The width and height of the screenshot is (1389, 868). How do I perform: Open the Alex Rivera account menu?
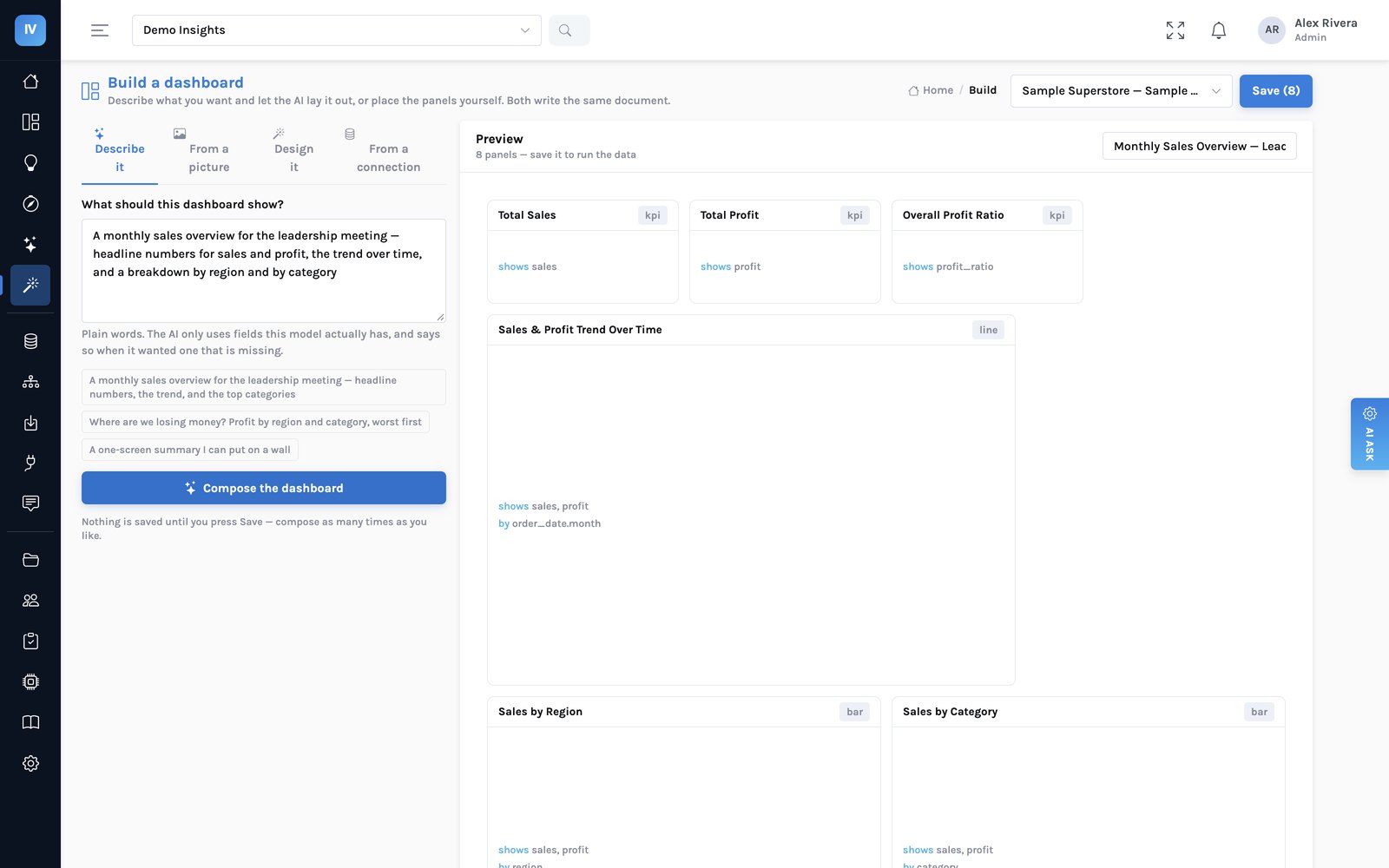coord(1308,30)
